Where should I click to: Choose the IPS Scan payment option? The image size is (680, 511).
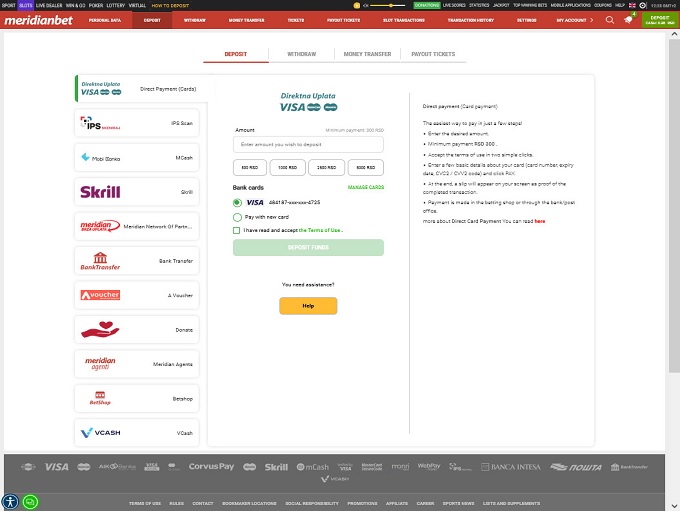(136, 123)
